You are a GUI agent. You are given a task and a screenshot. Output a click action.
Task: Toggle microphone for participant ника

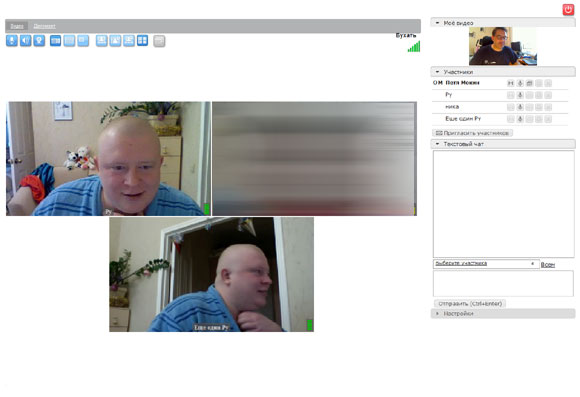point(520,107)
